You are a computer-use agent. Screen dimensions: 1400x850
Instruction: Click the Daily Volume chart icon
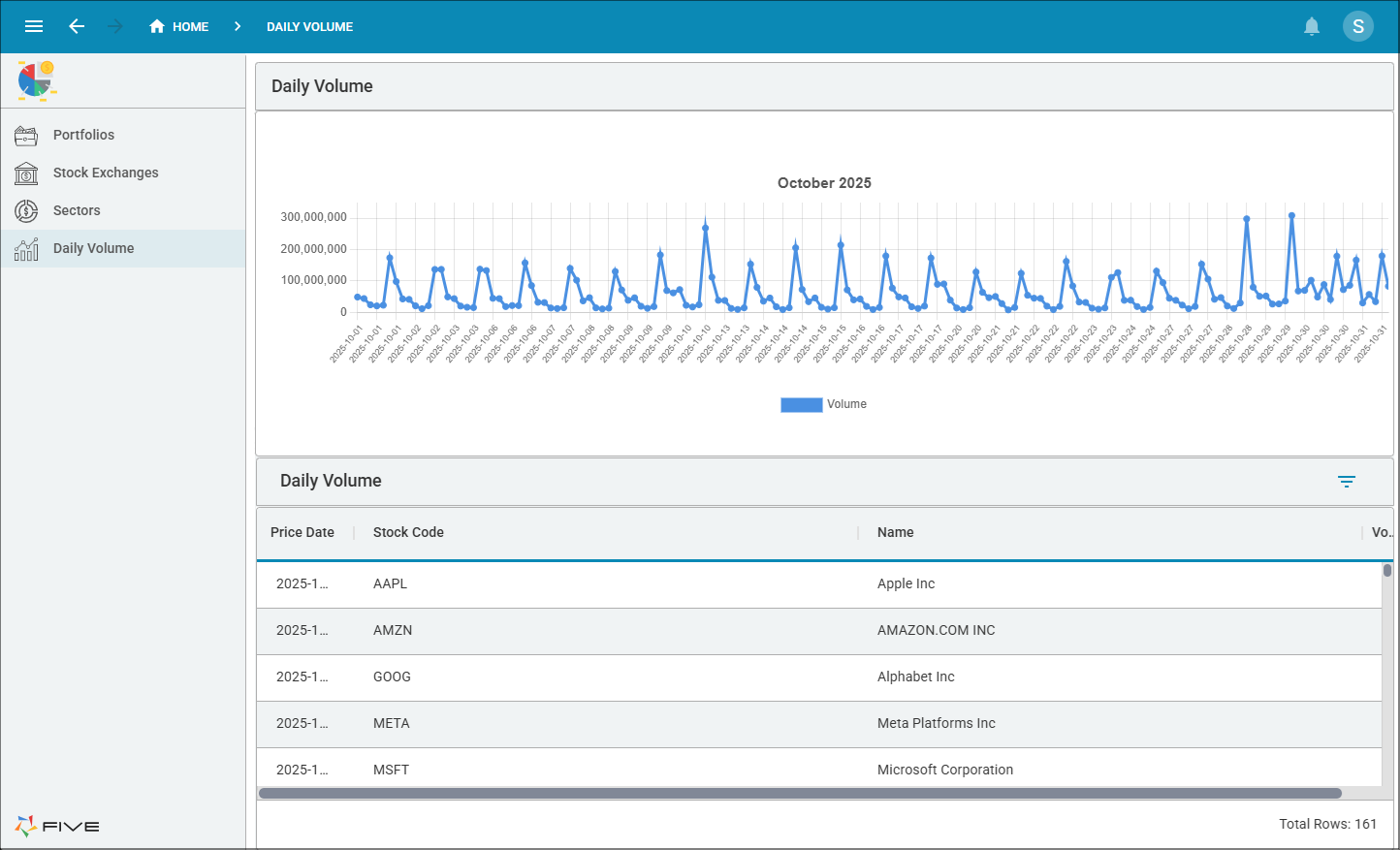click(26, 249)
